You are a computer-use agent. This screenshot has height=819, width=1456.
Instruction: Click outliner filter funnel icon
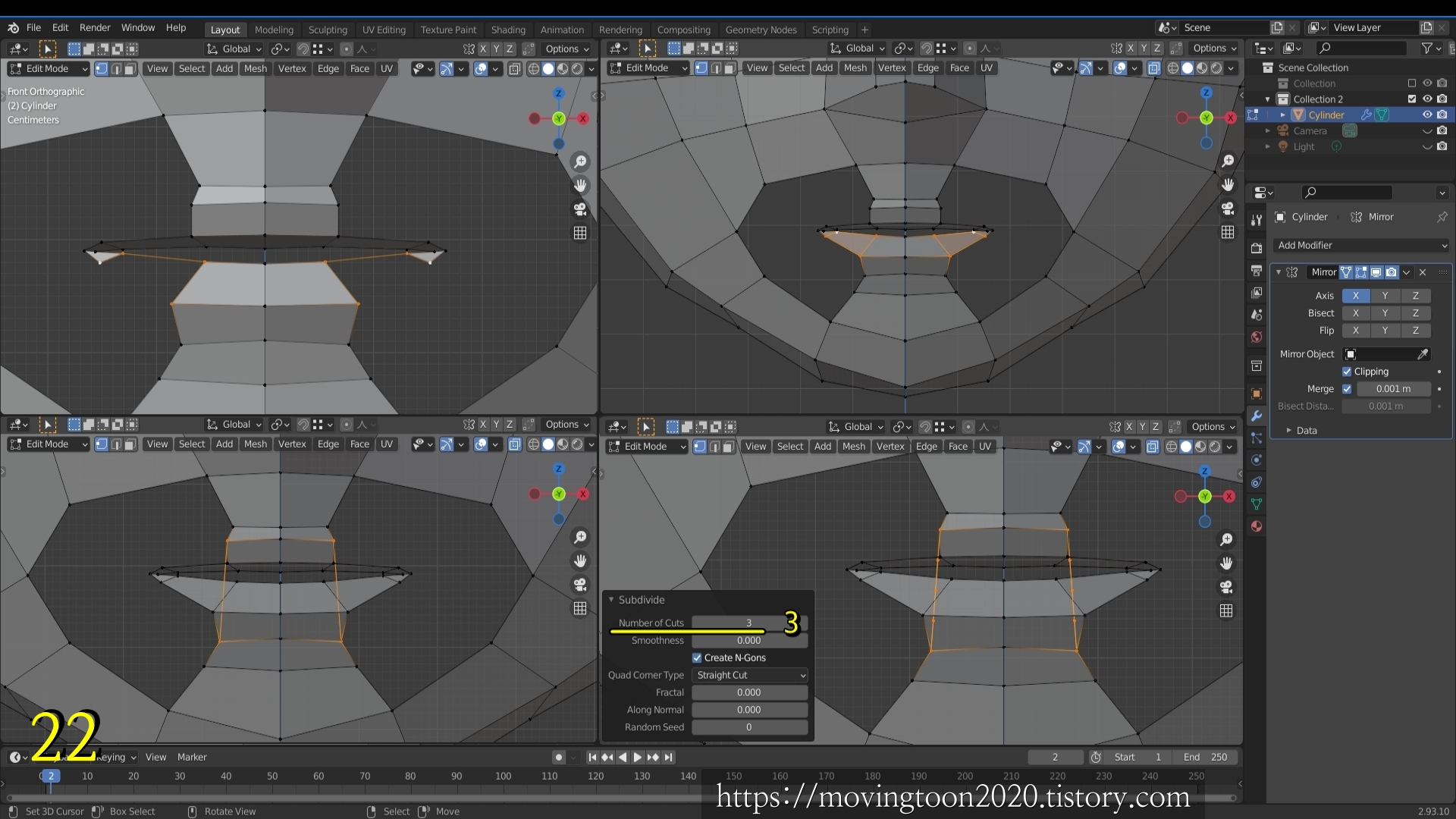[x=1427, y=48]
